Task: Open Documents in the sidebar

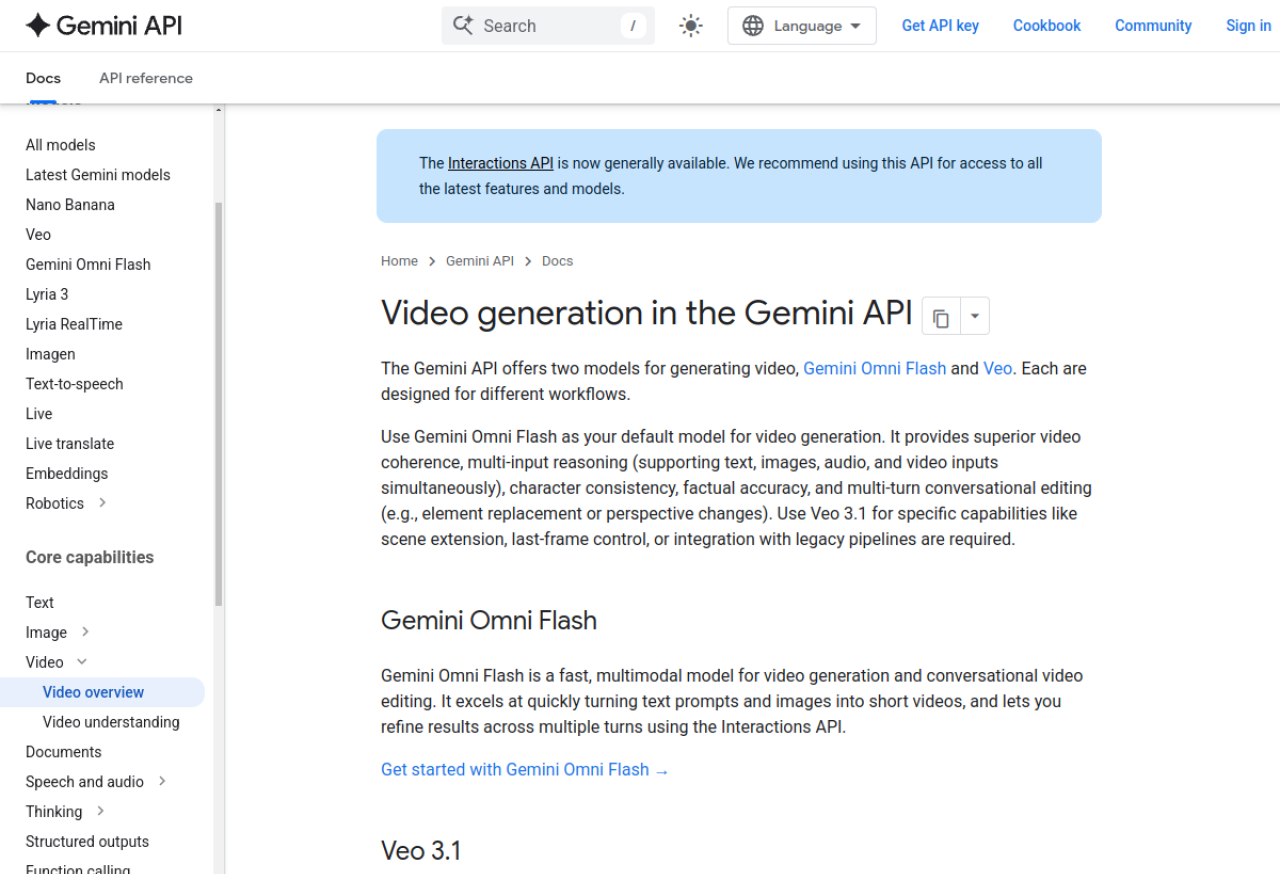Action: (x=64, y=752)
